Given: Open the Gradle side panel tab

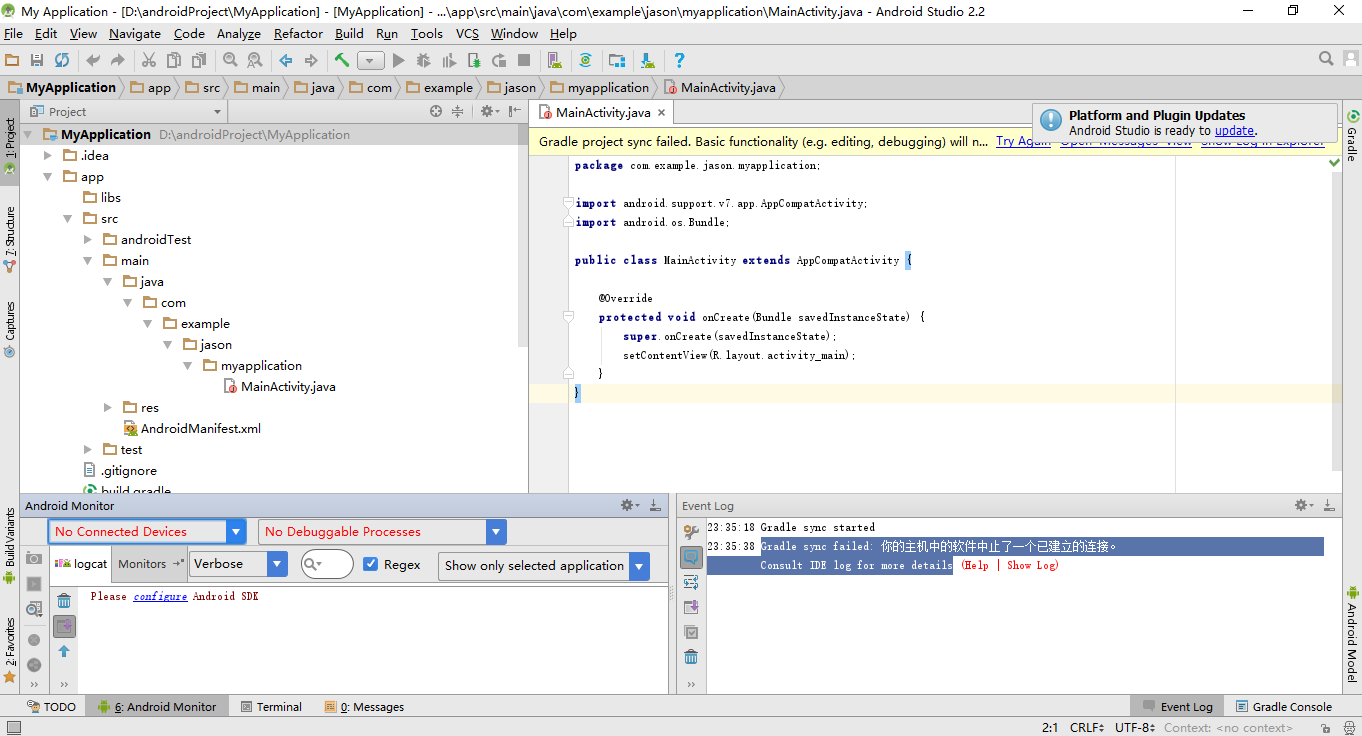Looking at the screenshot, I should point(1352,137).
